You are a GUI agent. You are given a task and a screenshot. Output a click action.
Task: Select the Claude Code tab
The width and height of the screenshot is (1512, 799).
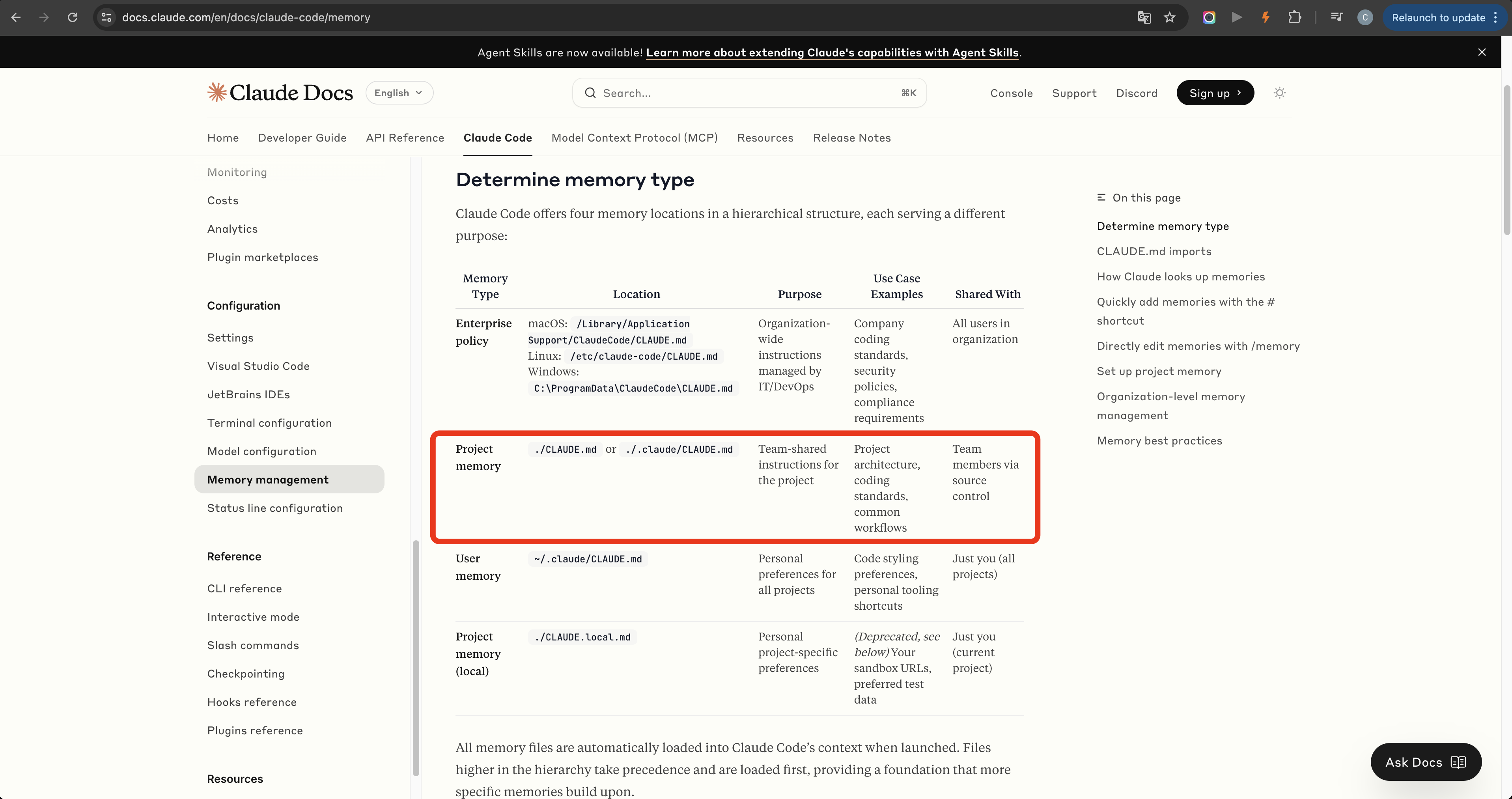click(x=497, y=138)
